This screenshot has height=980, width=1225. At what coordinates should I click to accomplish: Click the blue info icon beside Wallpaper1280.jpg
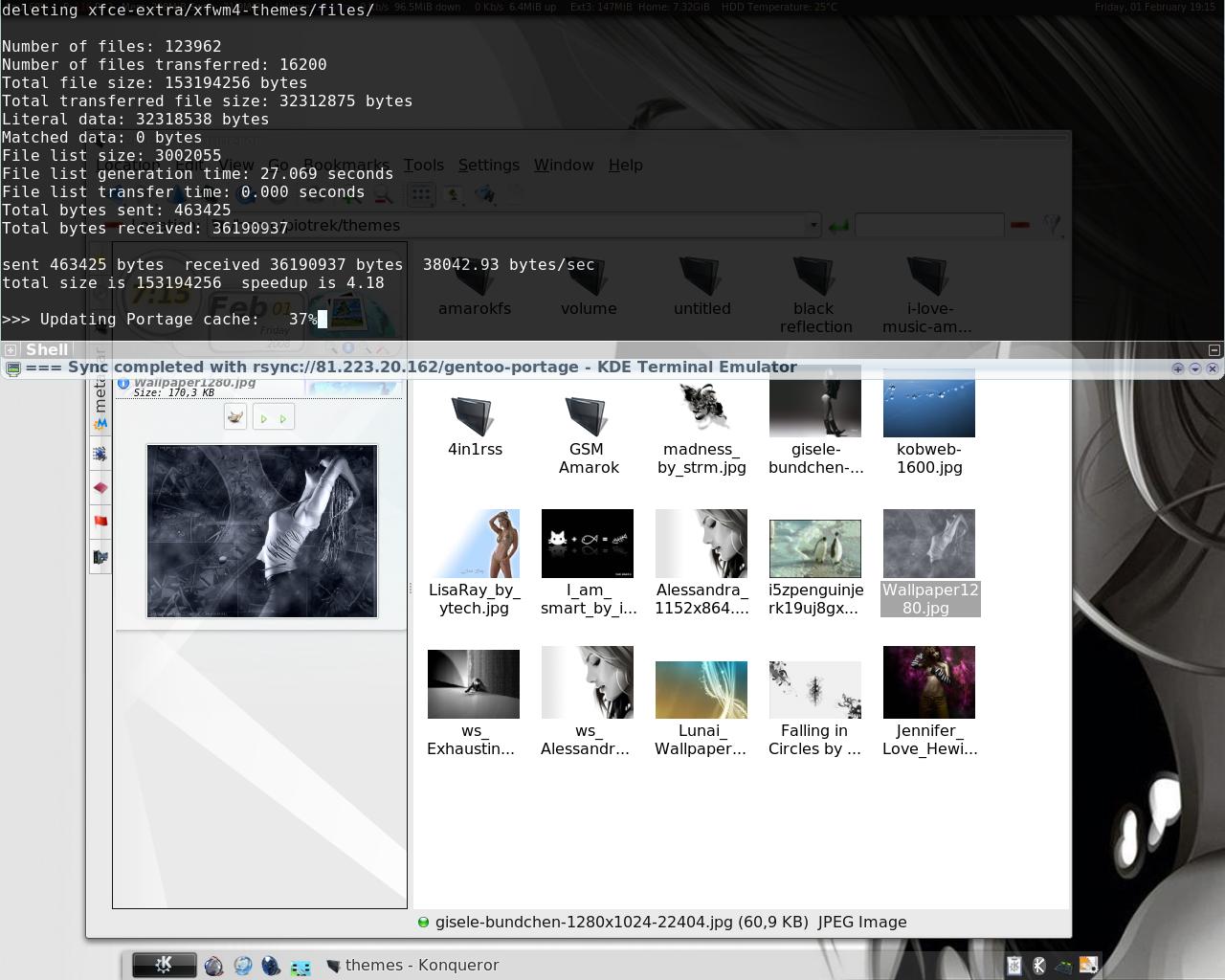point(123,383)
